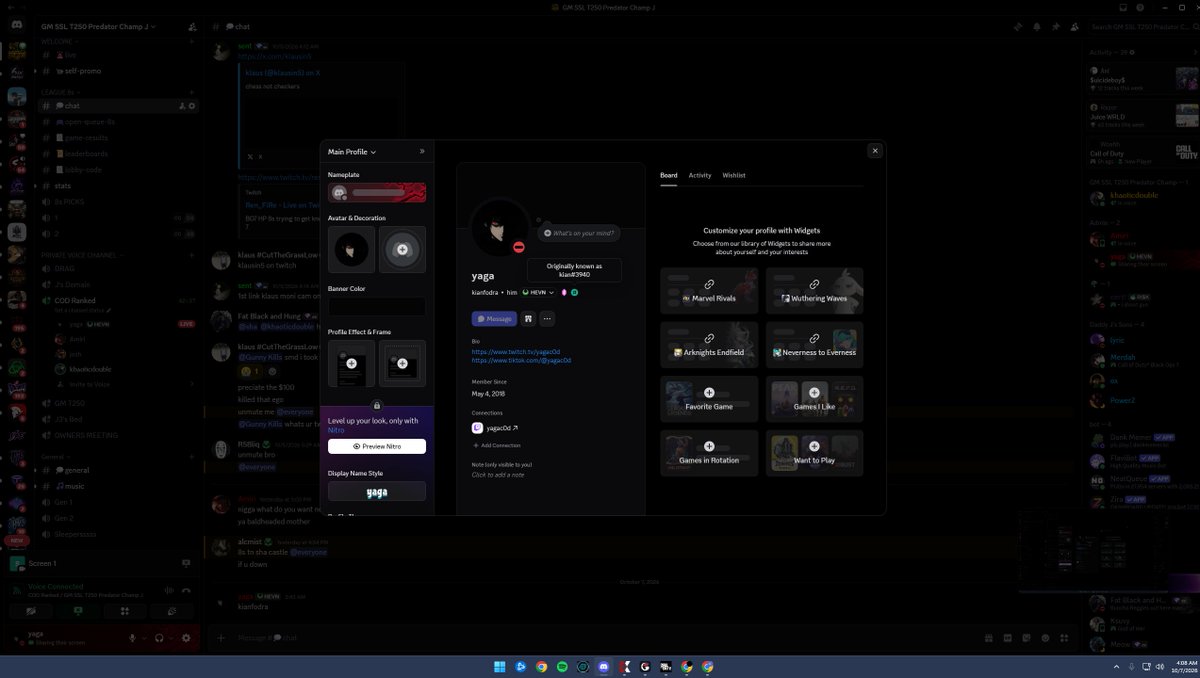
Task: Open the leaderboards channel
Action: [119, 154]
